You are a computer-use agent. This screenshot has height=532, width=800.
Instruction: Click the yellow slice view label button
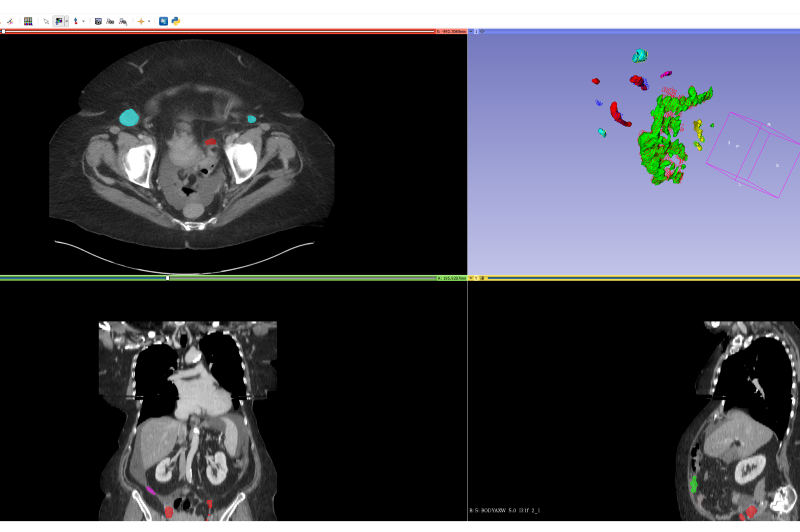tap(476, 278)
